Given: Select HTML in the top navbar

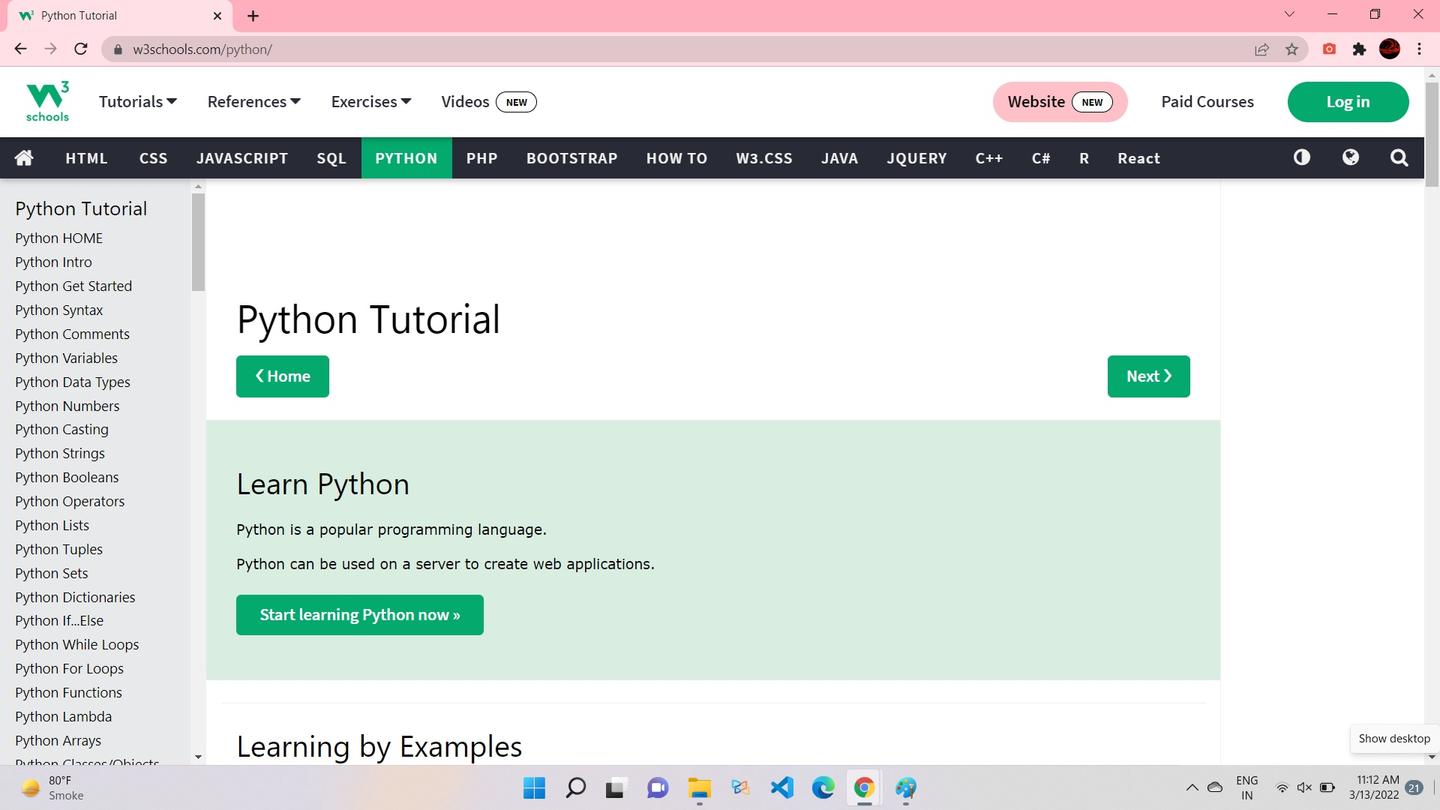Looking at the screenshot, I should 86,158.
